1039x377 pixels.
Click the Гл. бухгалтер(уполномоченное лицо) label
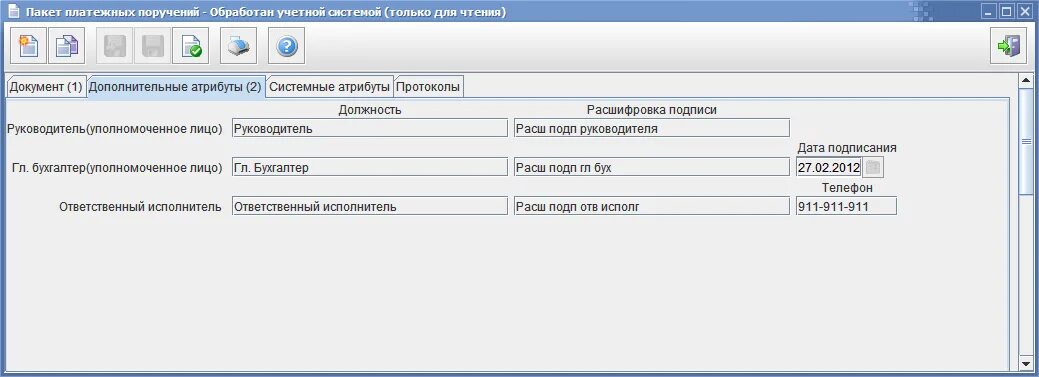coord(117,168)
